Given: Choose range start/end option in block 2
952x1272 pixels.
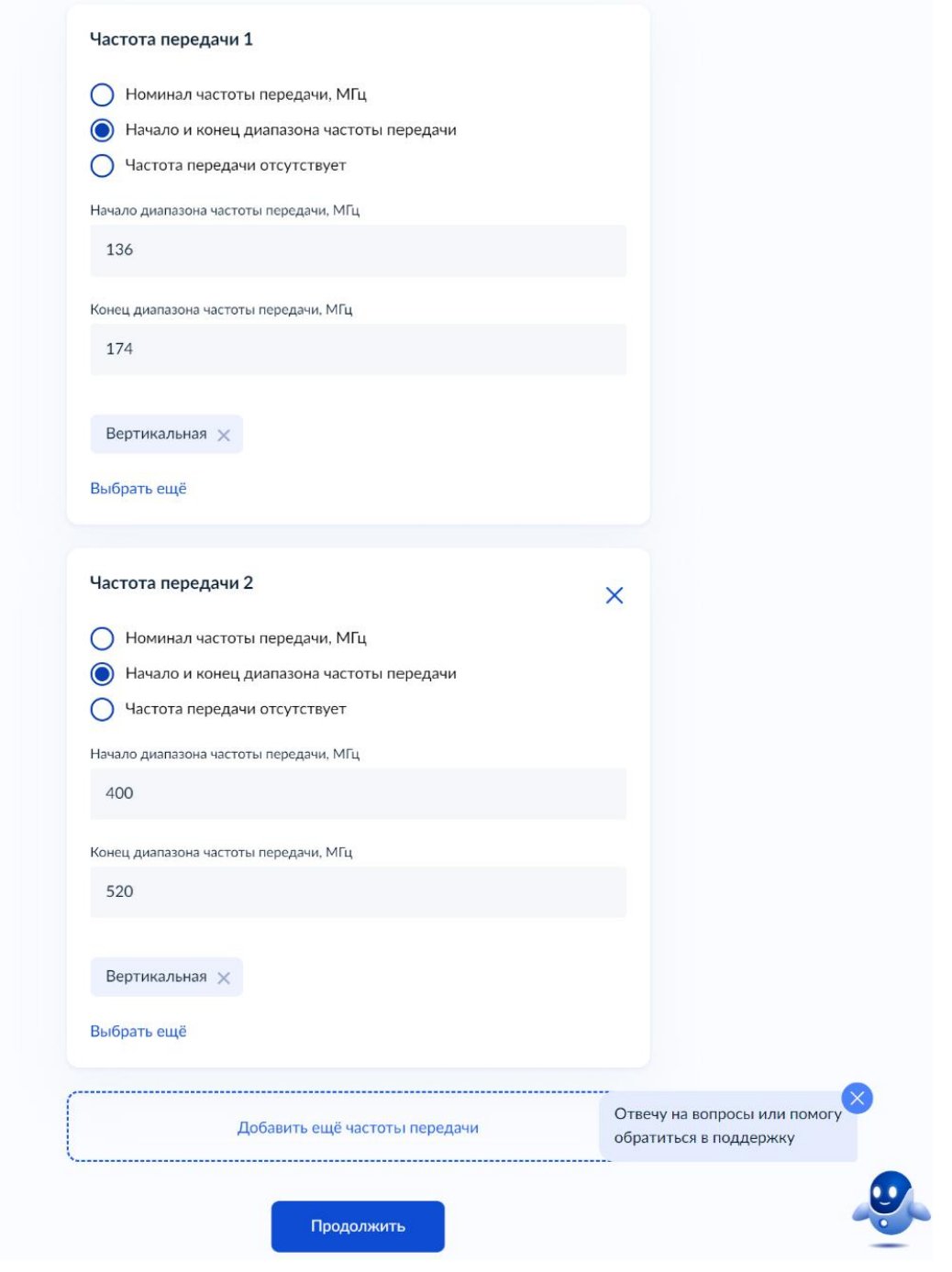Looking at the screenshot, I should coord(103,674).
